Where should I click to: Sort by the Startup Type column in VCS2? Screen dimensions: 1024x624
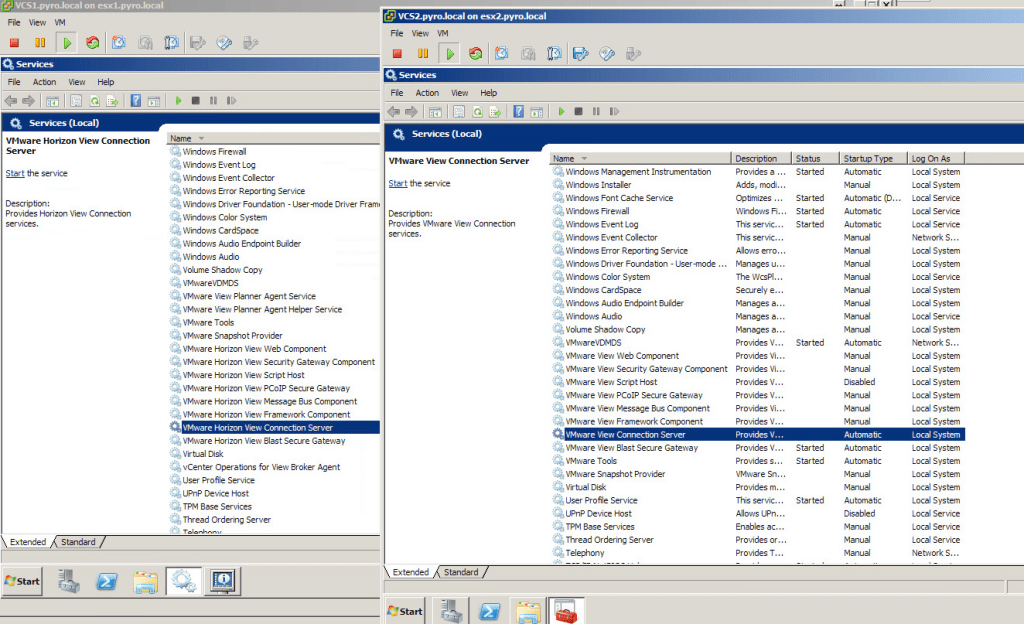[867, 158]
